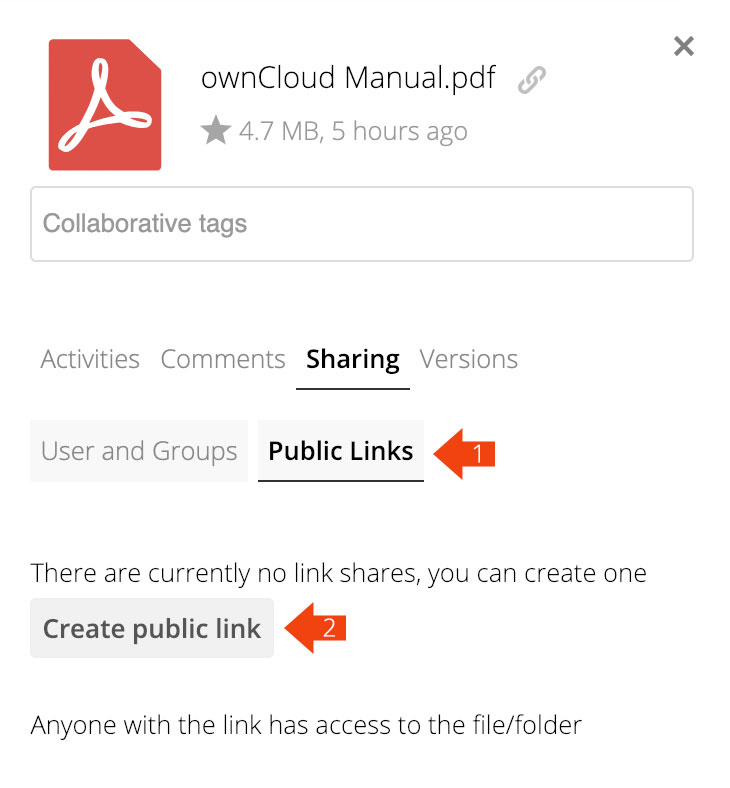Click the red arrow numbered 2

[x=317, y=628]
